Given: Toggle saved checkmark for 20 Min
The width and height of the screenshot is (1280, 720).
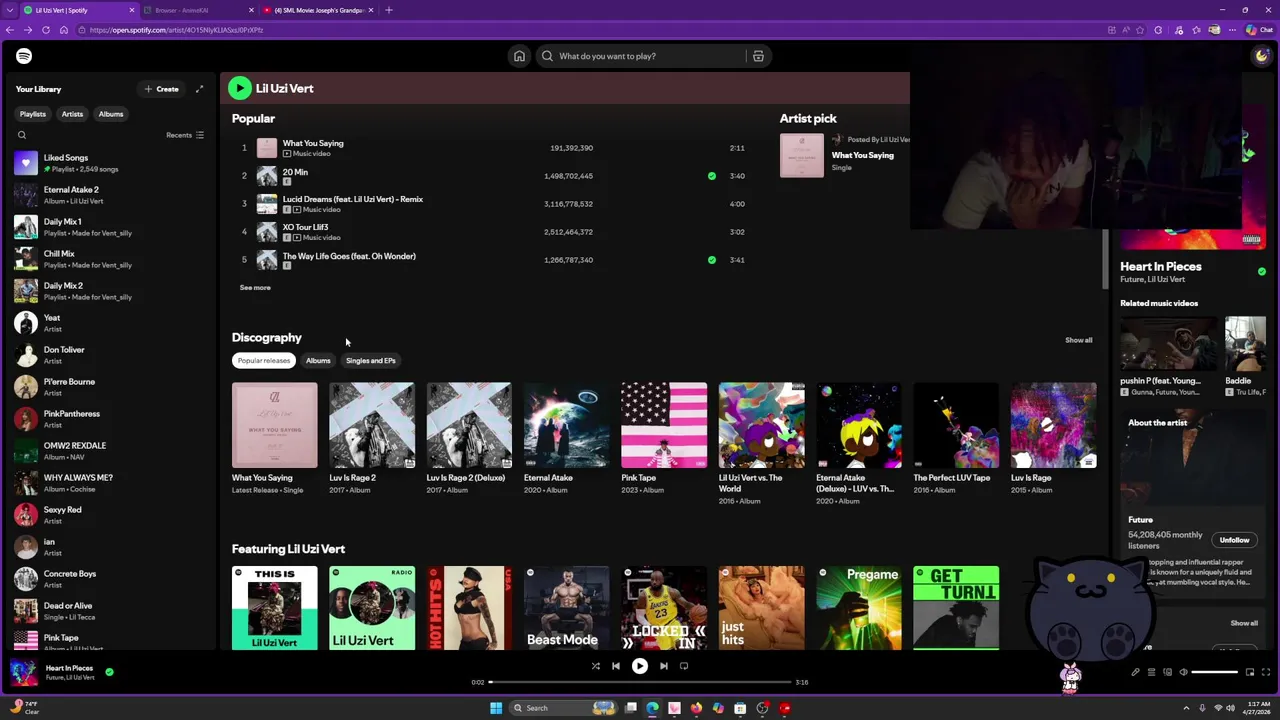Looking at the screenshot, I should (712, 176).
